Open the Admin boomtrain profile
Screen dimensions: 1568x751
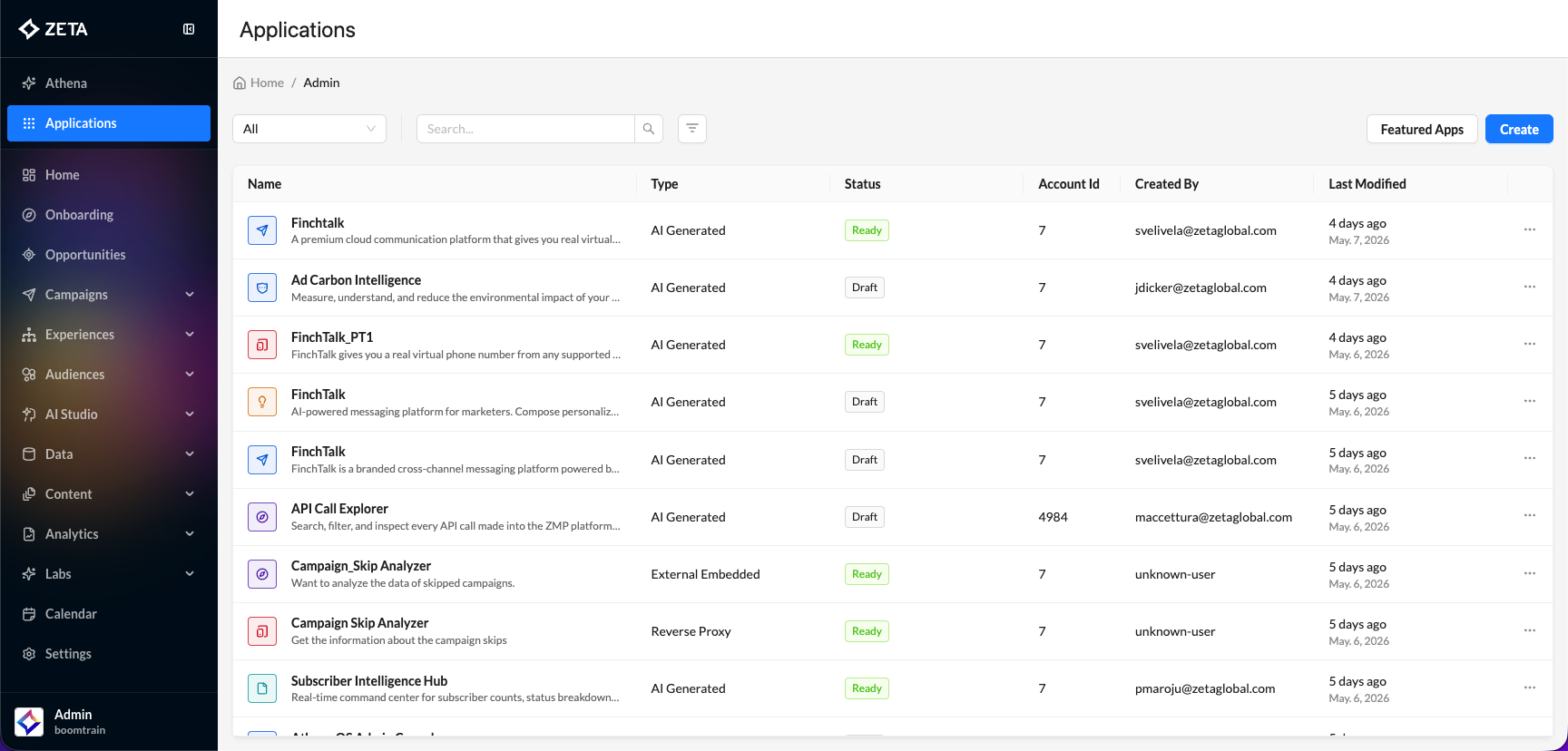pyautogui.click(x=109, y=722)
